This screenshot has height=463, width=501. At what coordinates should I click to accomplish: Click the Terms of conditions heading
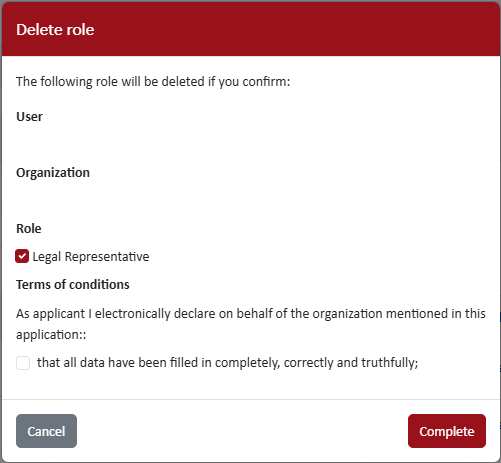pos(73,285)
